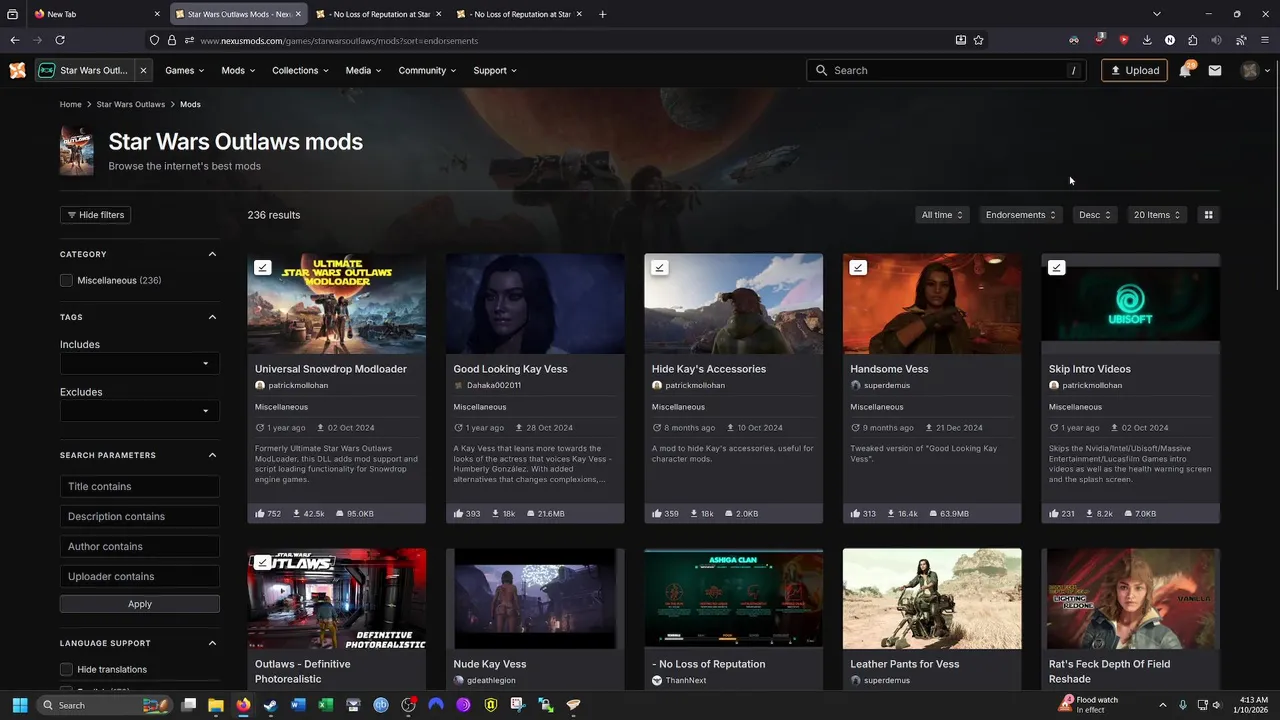Screen dimensions: 1280x720
Task: Switch results to grid view icon
Action: pyautogui.click(x=1208, y=215)
